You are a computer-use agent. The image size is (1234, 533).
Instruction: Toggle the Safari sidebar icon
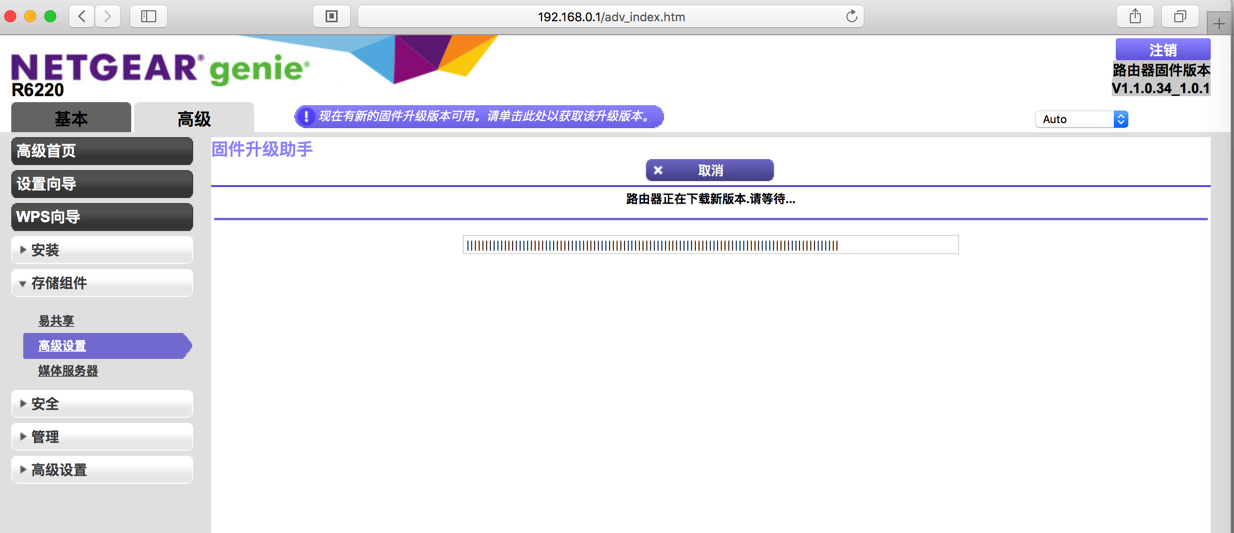click(x=148, y=16)
